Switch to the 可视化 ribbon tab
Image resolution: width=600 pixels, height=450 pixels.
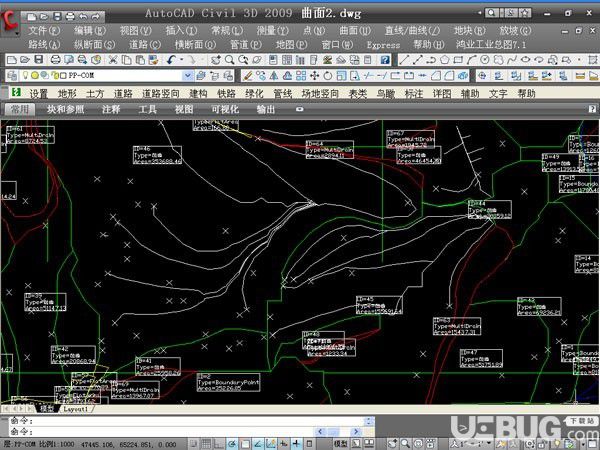point(225,109)
